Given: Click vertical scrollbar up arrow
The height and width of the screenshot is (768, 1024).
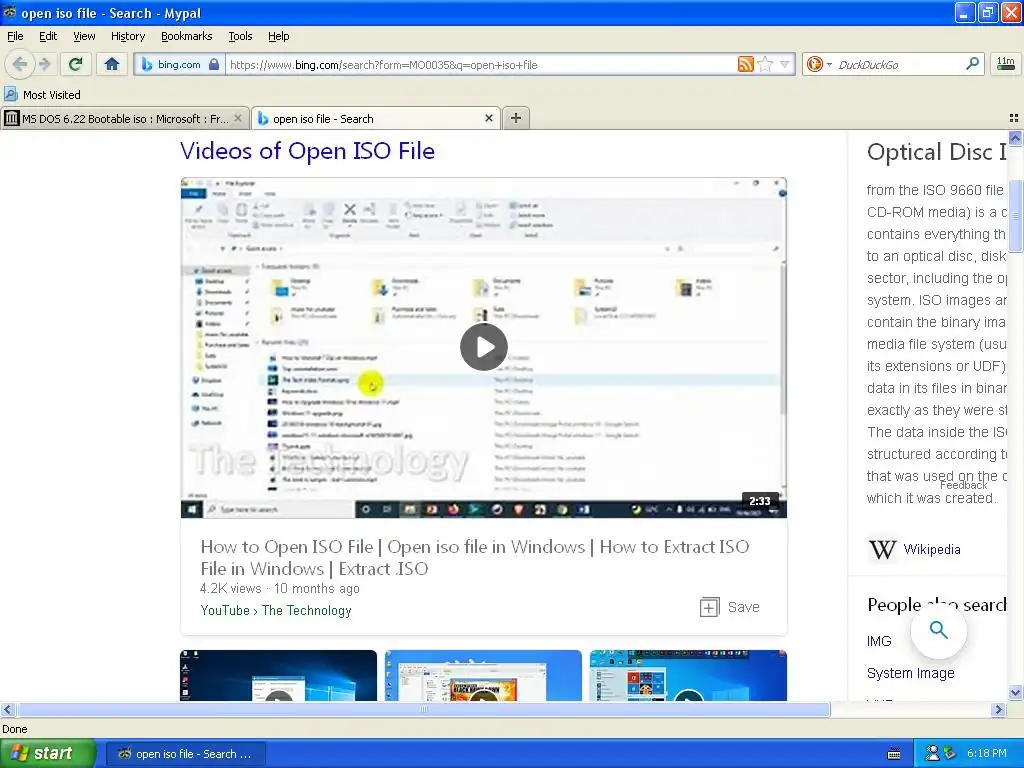Looking at the screenshot, I should point(1015,138).
